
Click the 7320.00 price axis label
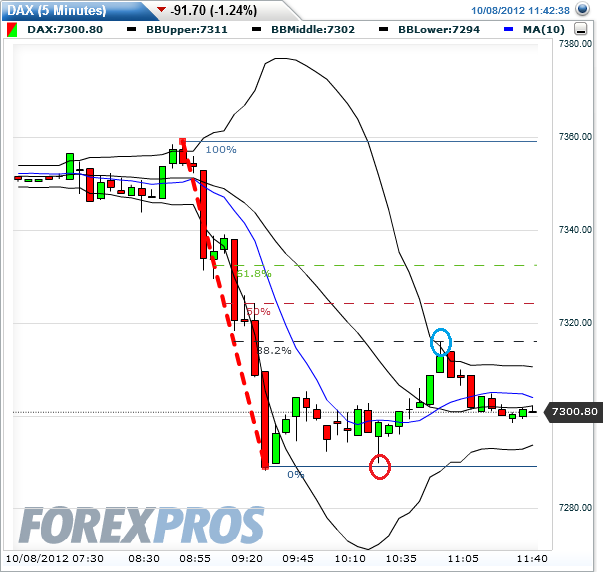click(575, 322)
